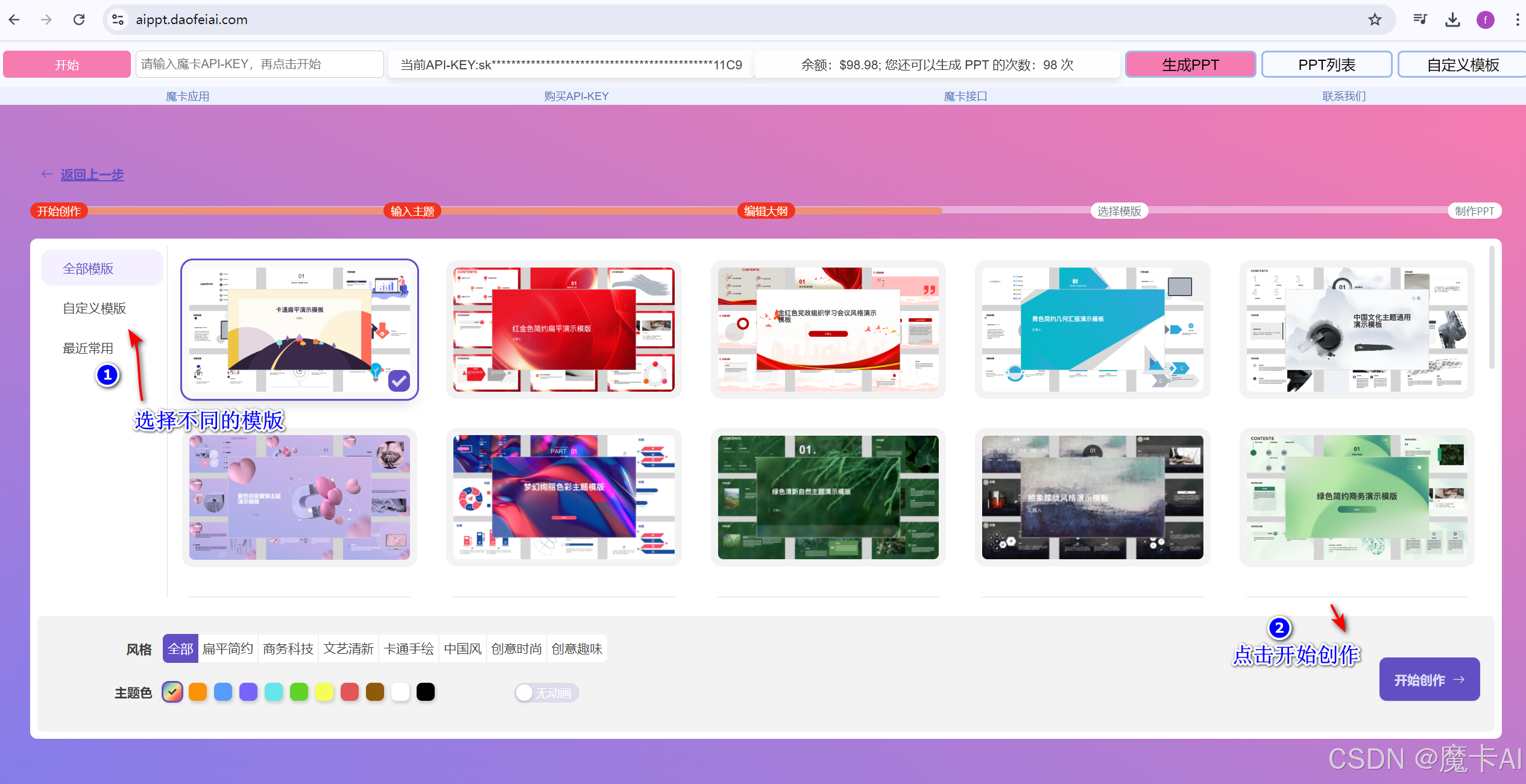This screenshot has height=784, width=1526.
Task: Bookmark page with star icon
Action: tap(1375, 20)
